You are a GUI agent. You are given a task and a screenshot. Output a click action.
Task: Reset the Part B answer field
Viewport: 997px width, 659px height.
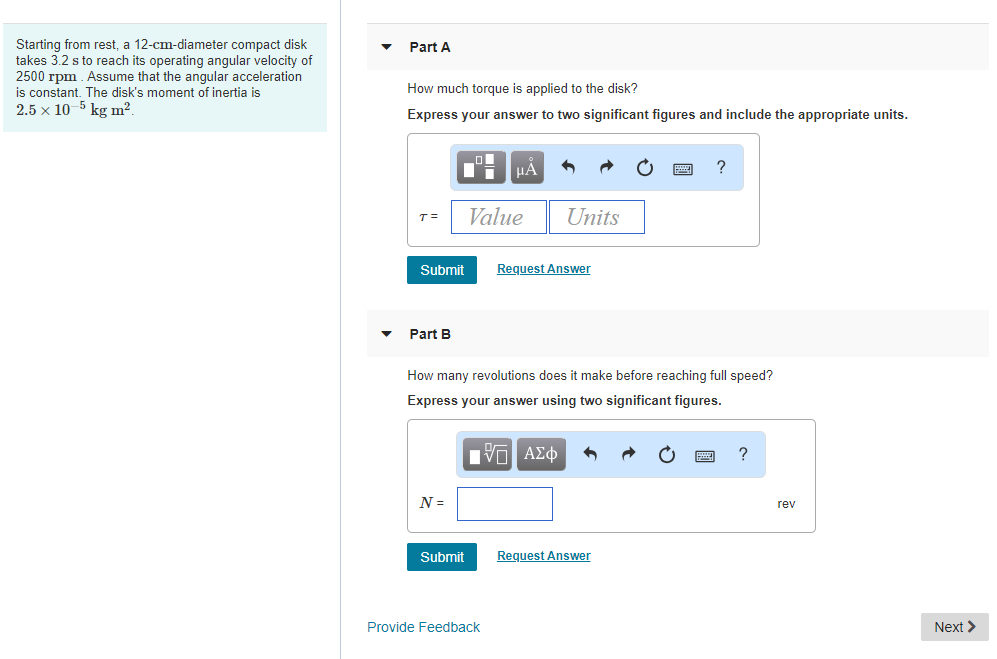coord(667,455)
